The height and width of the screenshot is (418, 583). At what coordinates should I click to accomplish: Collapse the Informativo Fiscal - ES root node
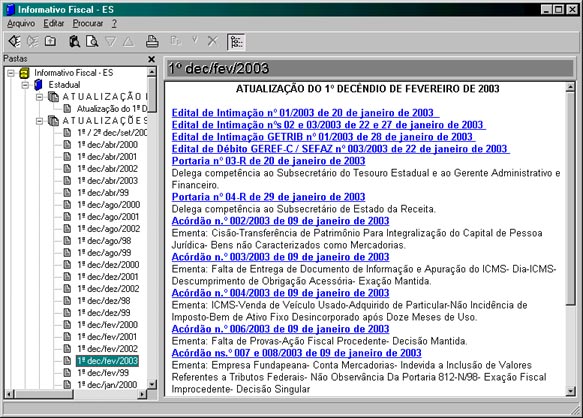coord(11,73)
